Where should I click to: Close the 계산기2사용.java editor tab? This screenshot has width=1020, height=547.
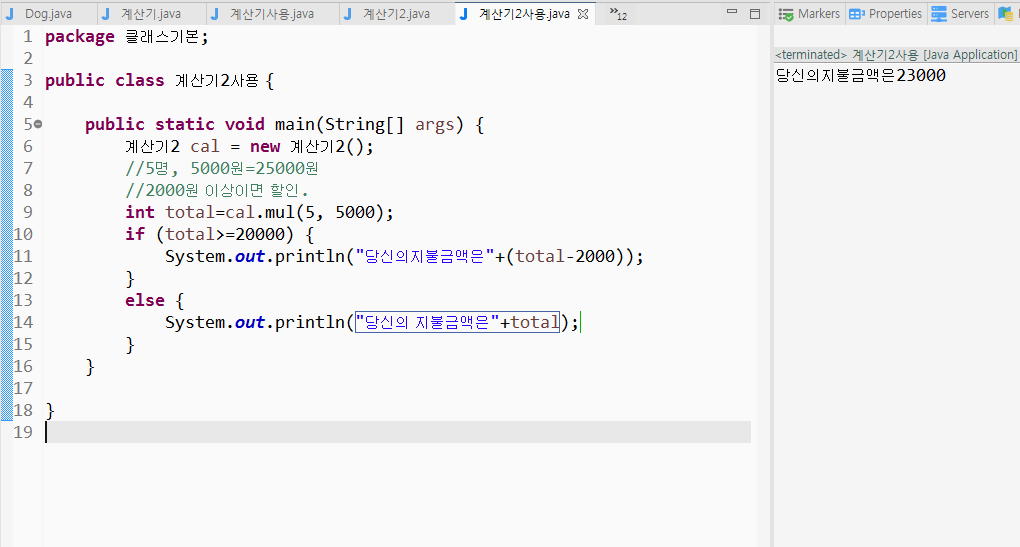pyautogui.click(x=584, y=14)
